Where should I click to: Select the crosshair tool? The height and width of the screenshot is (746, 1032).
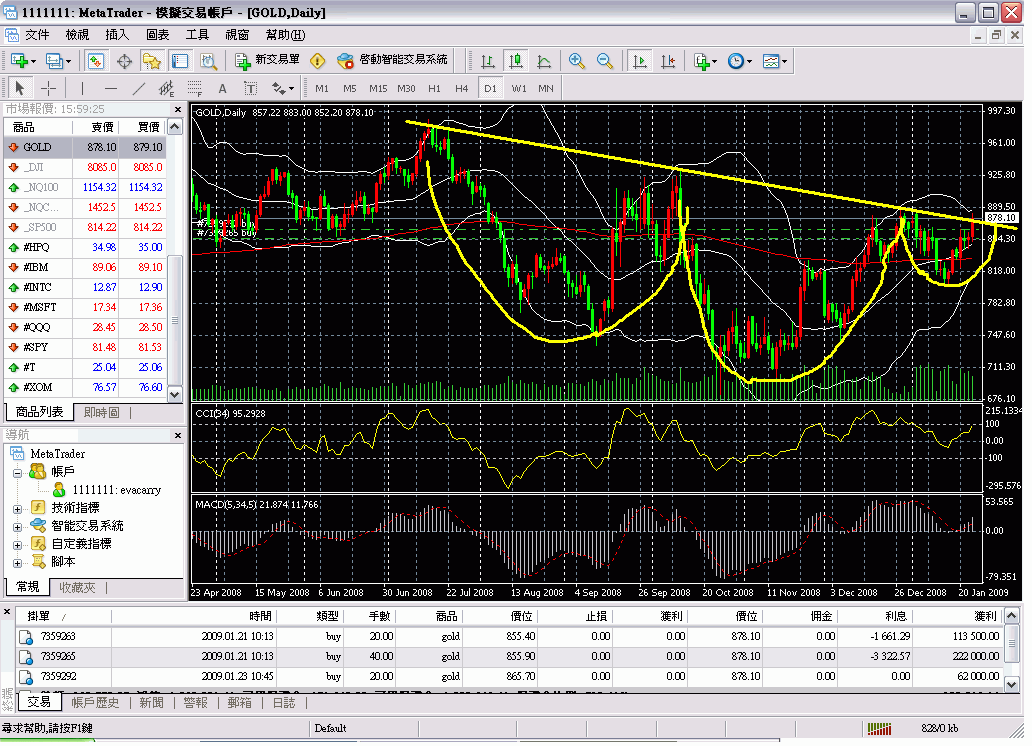[x=48, y=88]
